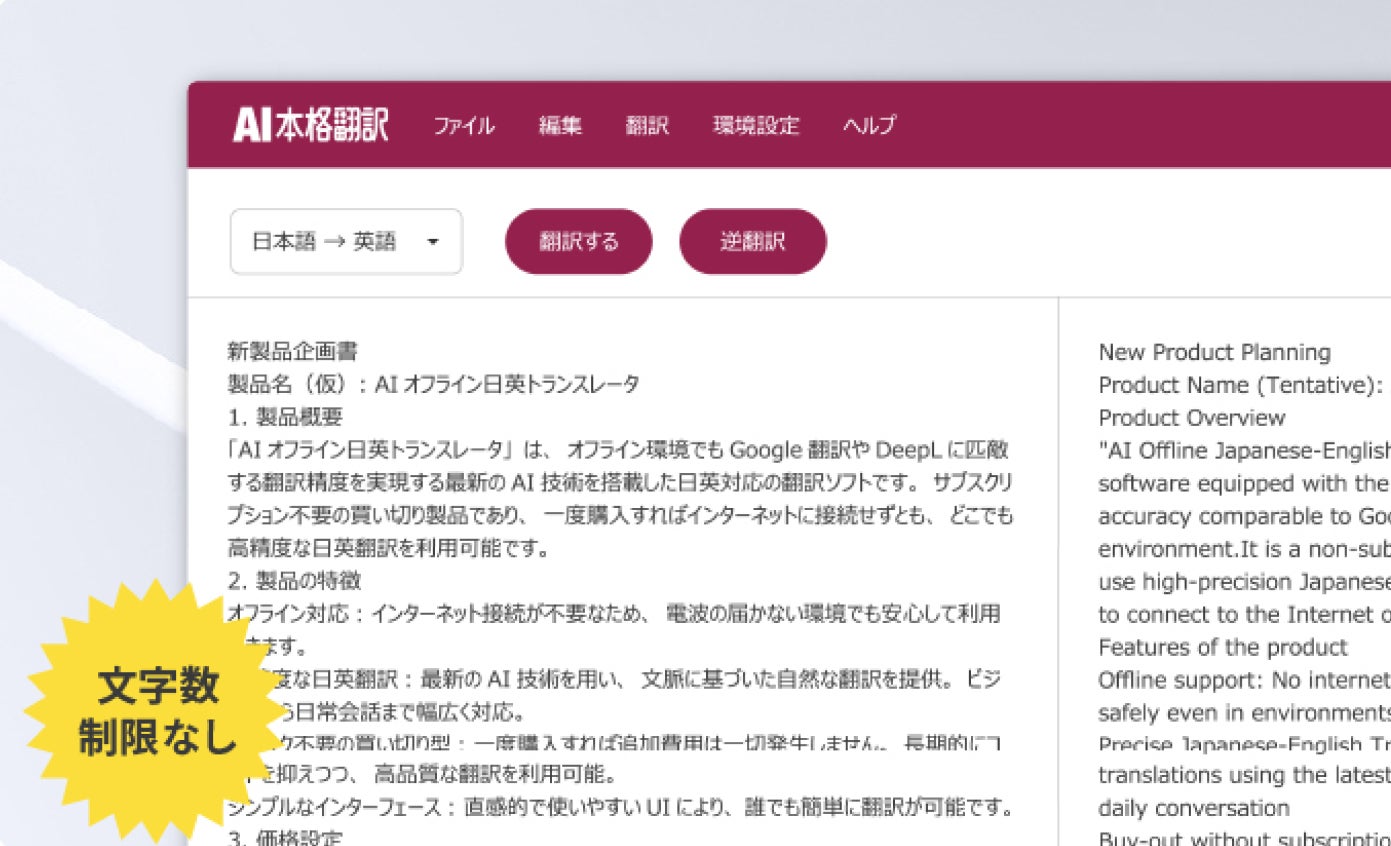This screenshot has height=846, width=1391.
Task: Change translation direction via the language combo box
Action: [x=345, y=241]
